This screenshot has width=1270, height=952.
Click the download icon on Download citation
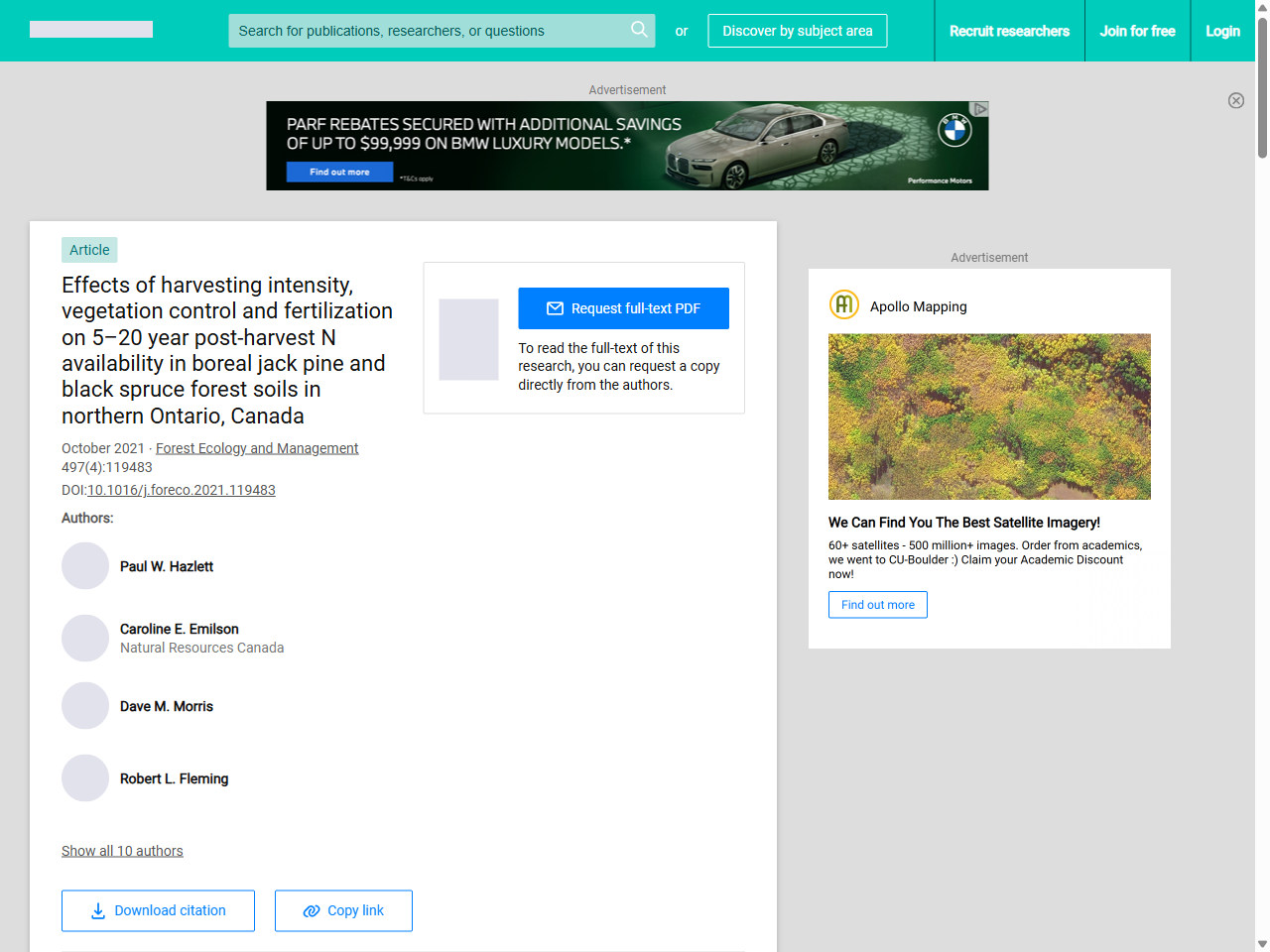(97, 910)
